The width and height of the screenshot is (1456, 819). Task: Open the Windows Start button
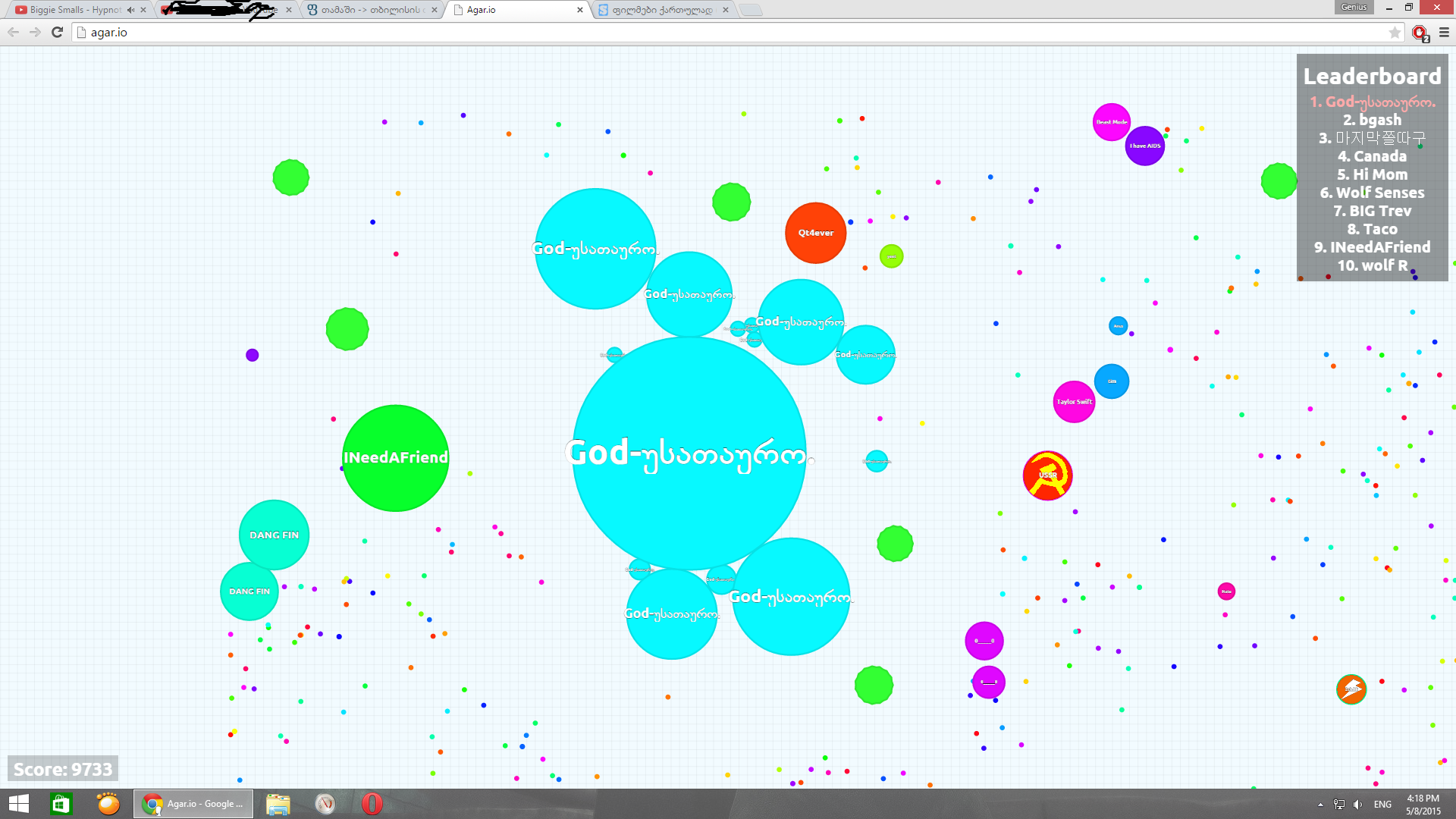19,804
